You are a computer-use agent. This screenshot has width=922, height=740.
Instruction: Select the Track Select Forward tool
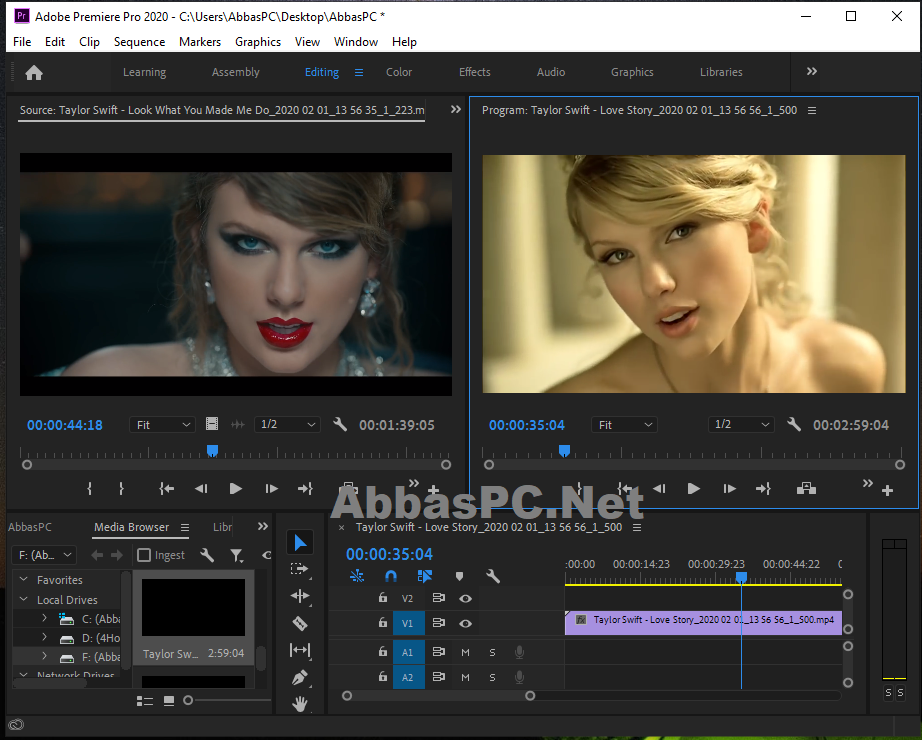299,569
